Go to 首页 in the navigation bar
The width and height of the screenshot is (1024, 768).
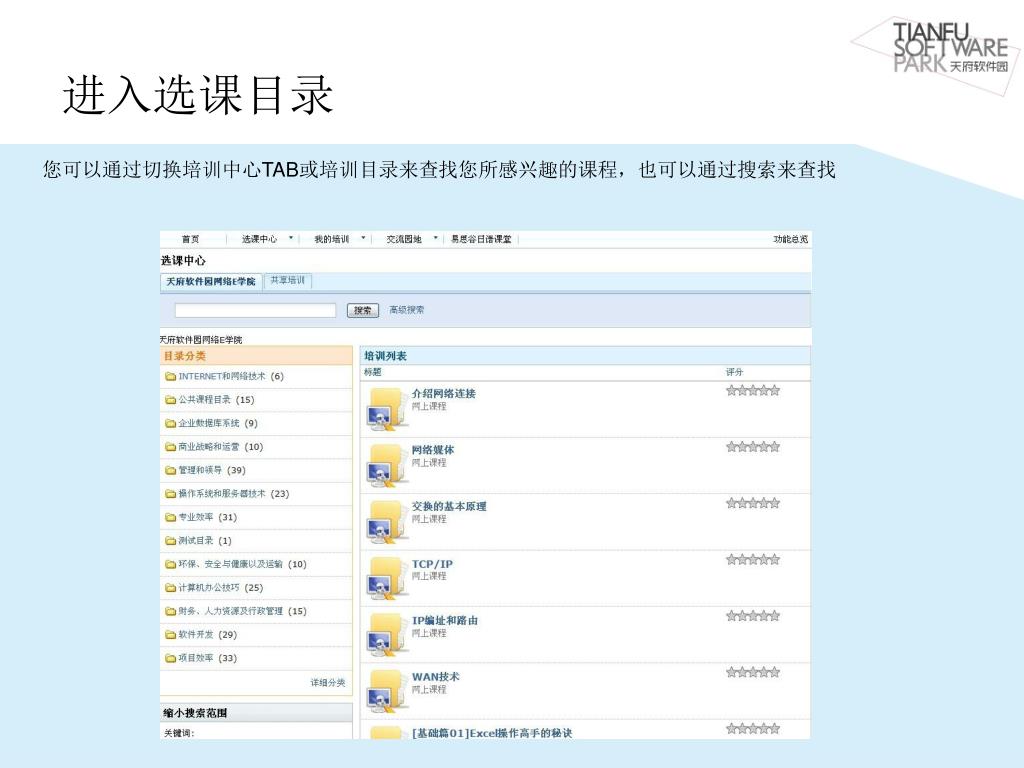coord(190,239)
